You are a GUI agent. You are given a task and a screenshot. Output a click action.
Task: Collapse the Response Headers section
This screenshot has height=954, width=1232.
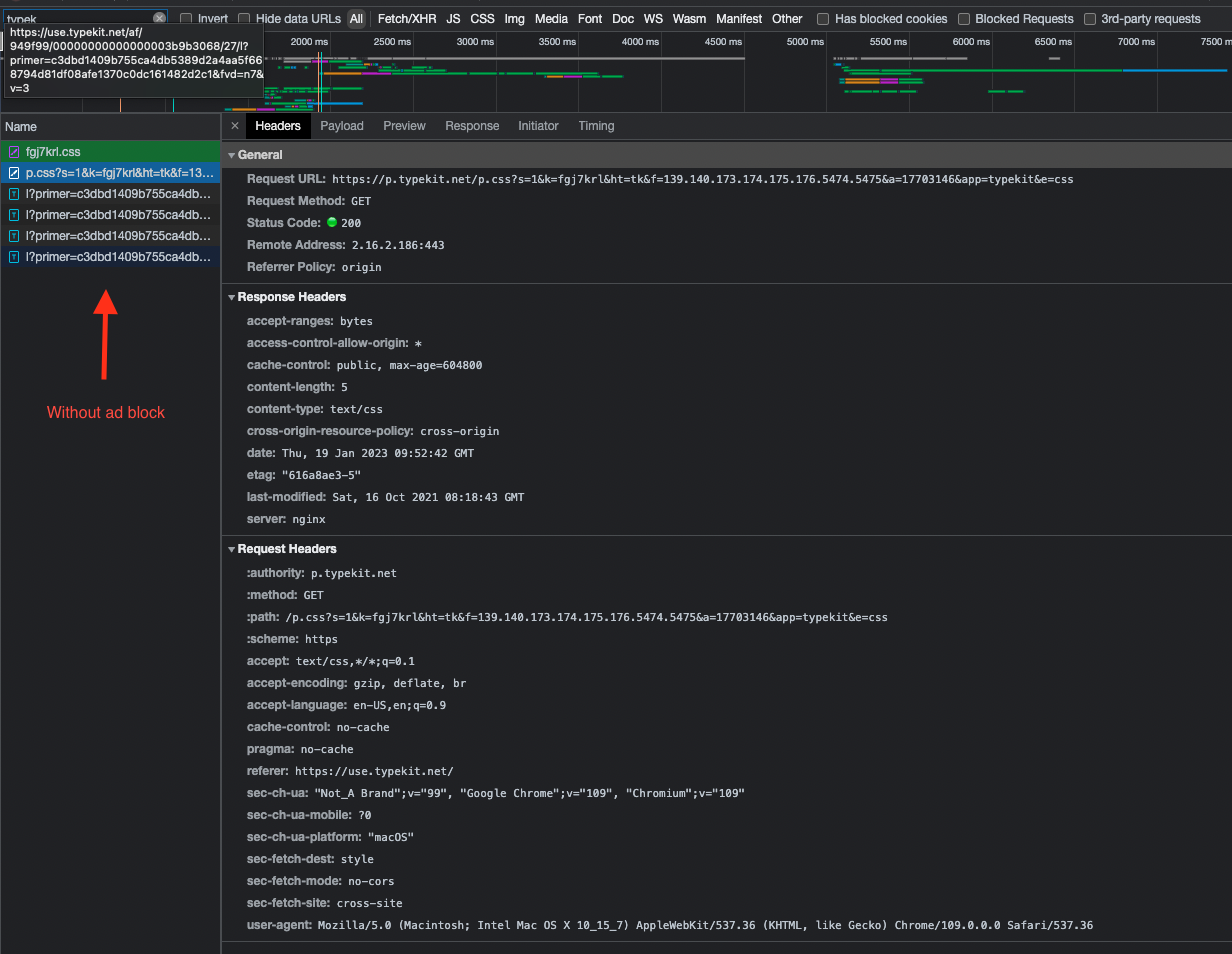[x=231, y=297]
